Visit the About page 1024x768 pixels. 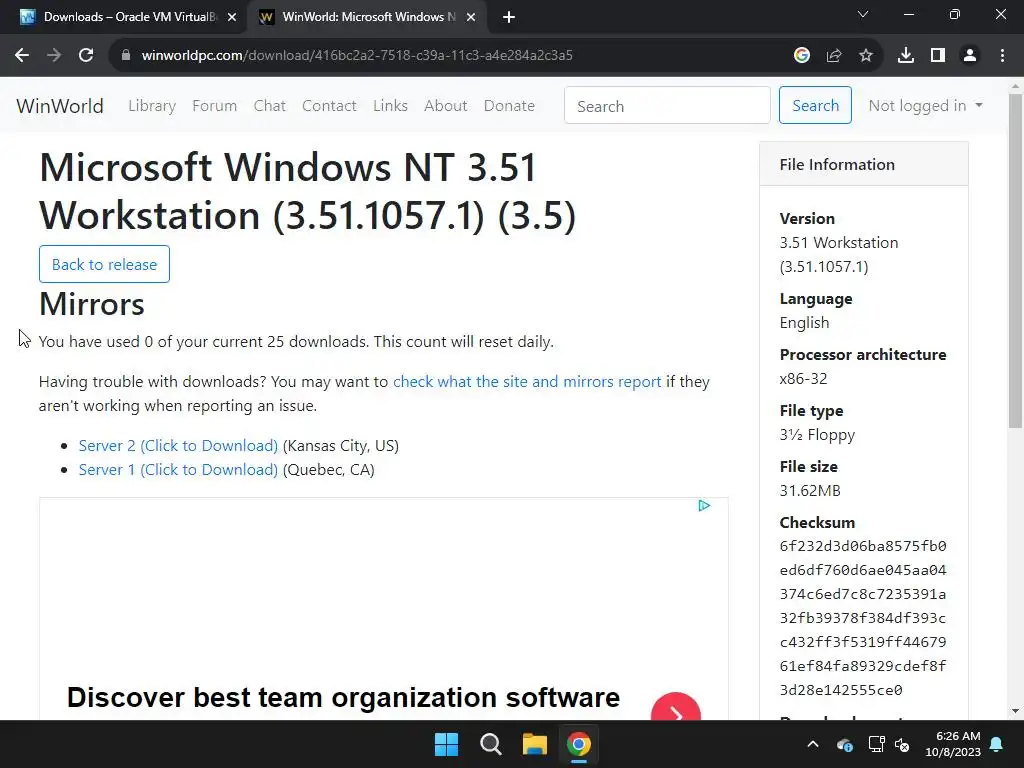click(445, 106)
